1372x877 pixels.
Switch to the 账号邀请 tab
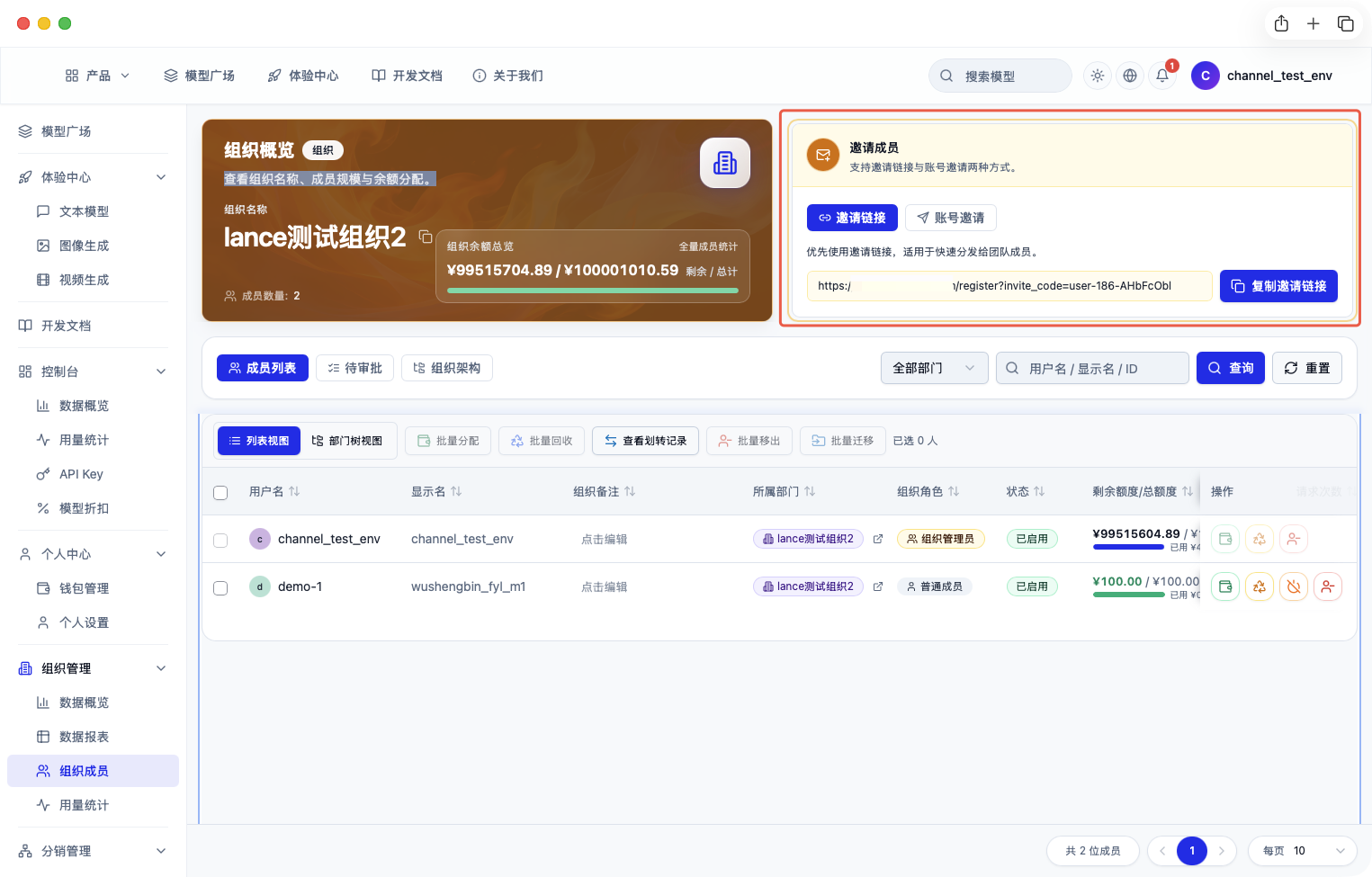[x=950, y=218]
